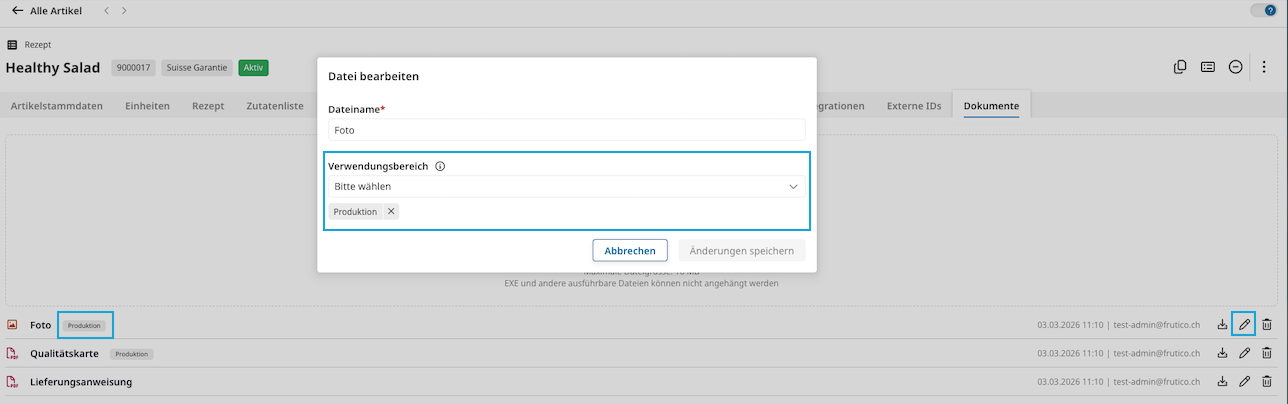
Task: Download the Foto document
Action: pyautogui.click(x=1222, y=325)
